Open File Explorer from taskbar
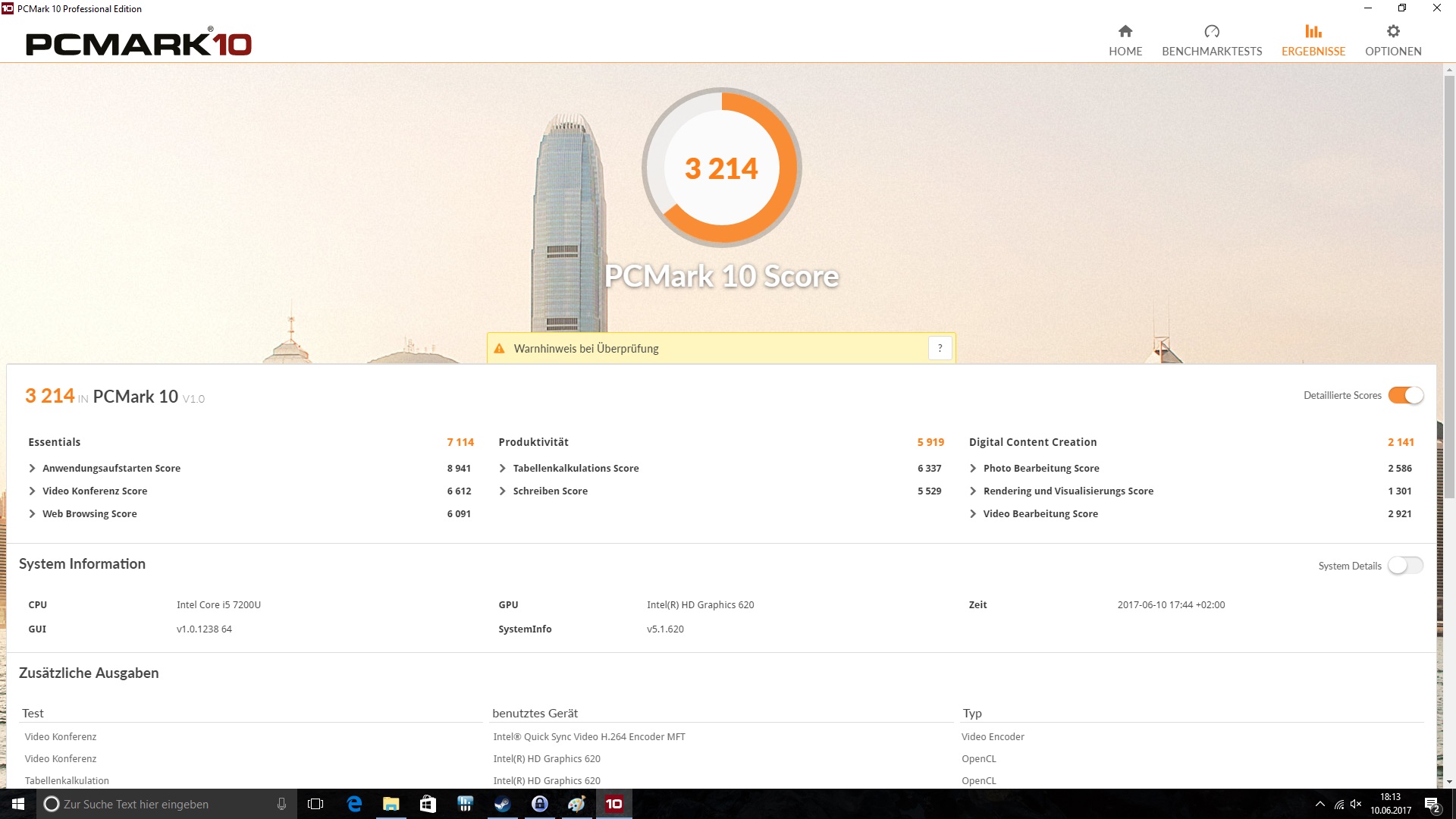 point(391,804)
